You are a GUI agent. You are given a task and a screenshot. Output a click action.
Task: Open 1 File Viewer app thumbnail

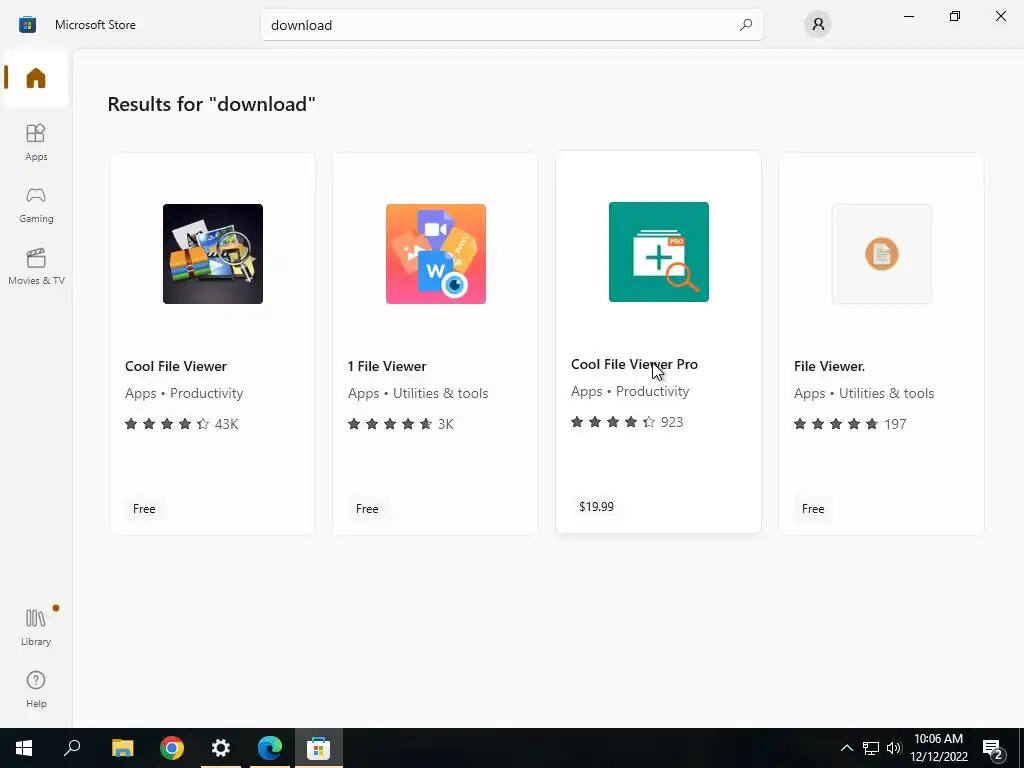click(436, 254)
